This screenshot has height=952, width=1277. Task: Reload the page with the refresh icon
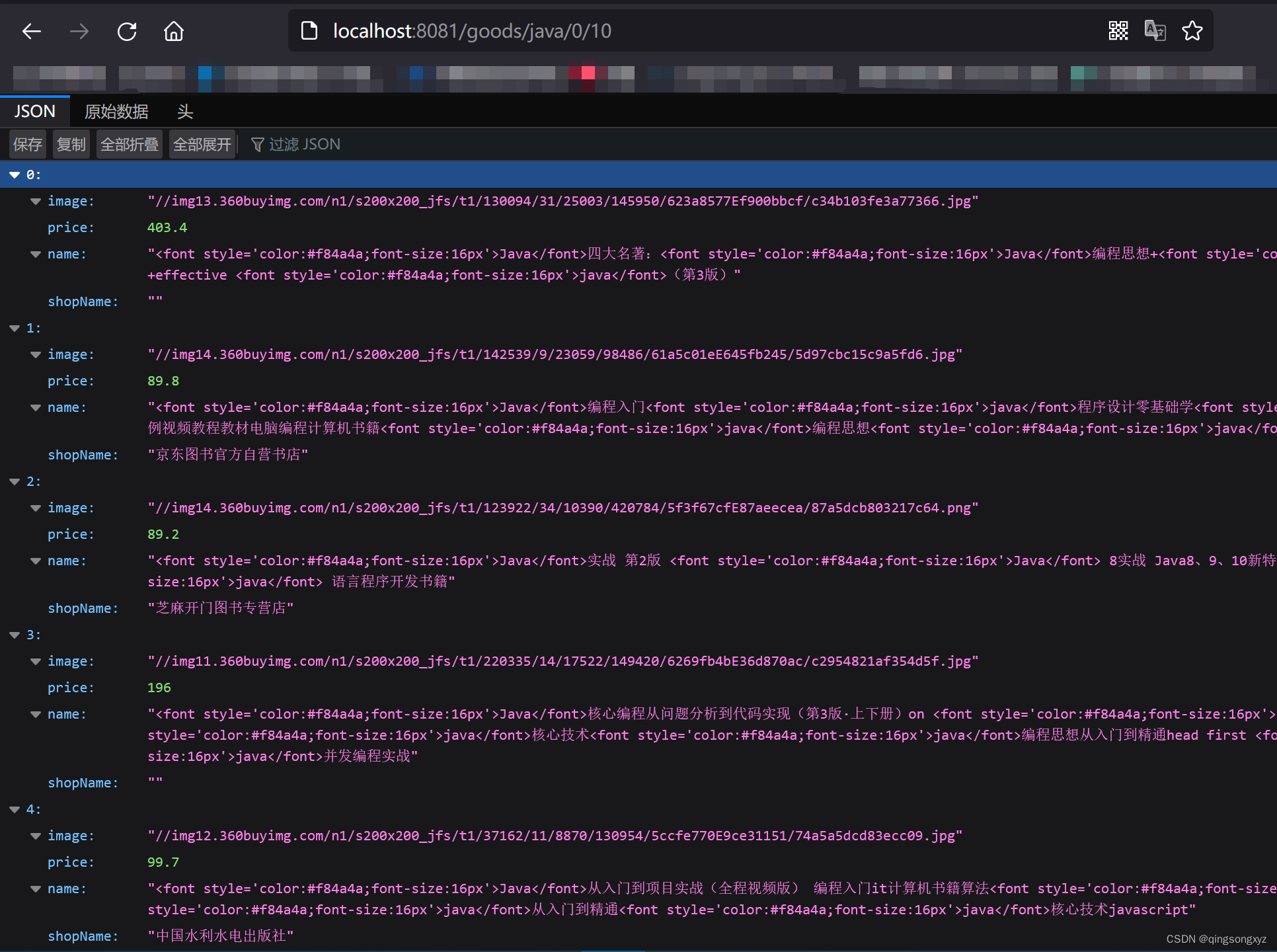[127, 31]
